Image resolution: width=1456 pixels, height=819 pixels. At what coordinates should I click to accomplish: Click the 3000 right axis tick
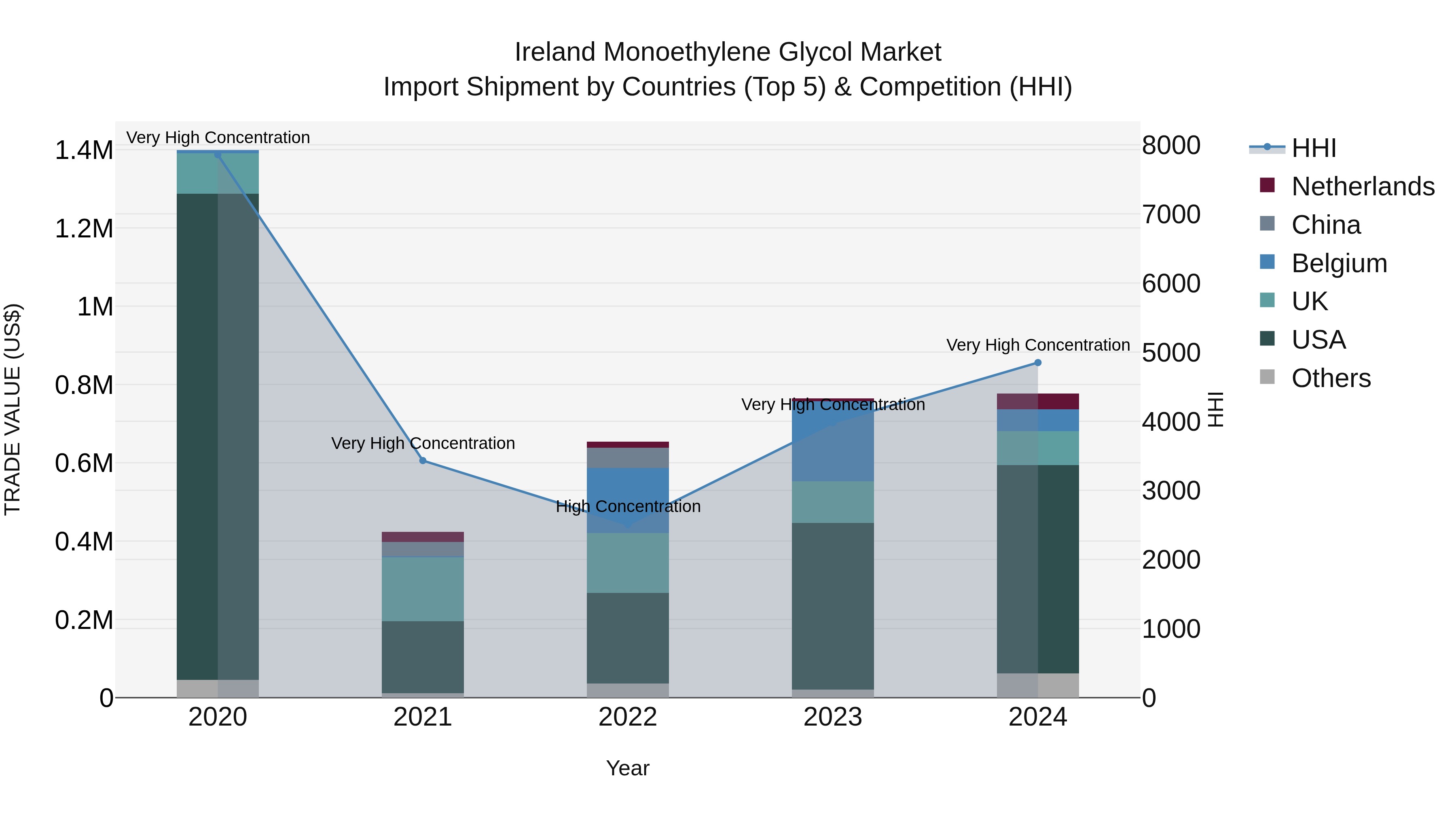(1171, 491)
